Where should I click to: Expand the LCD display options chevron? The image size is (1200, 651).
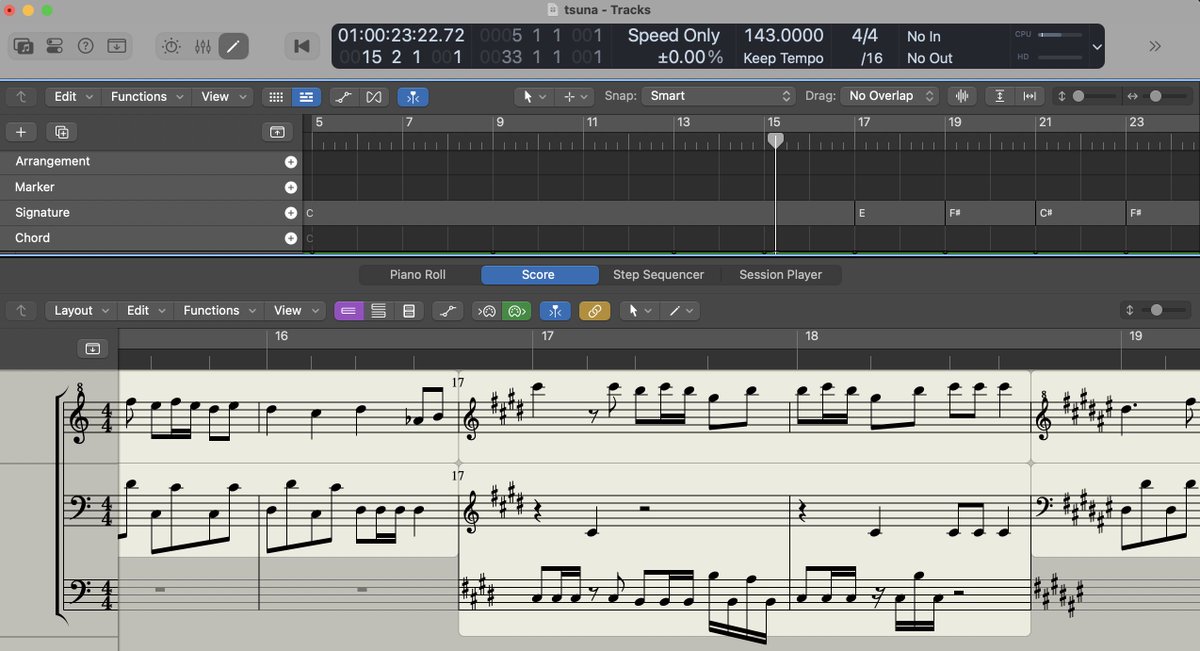[x=1097, y=46]
